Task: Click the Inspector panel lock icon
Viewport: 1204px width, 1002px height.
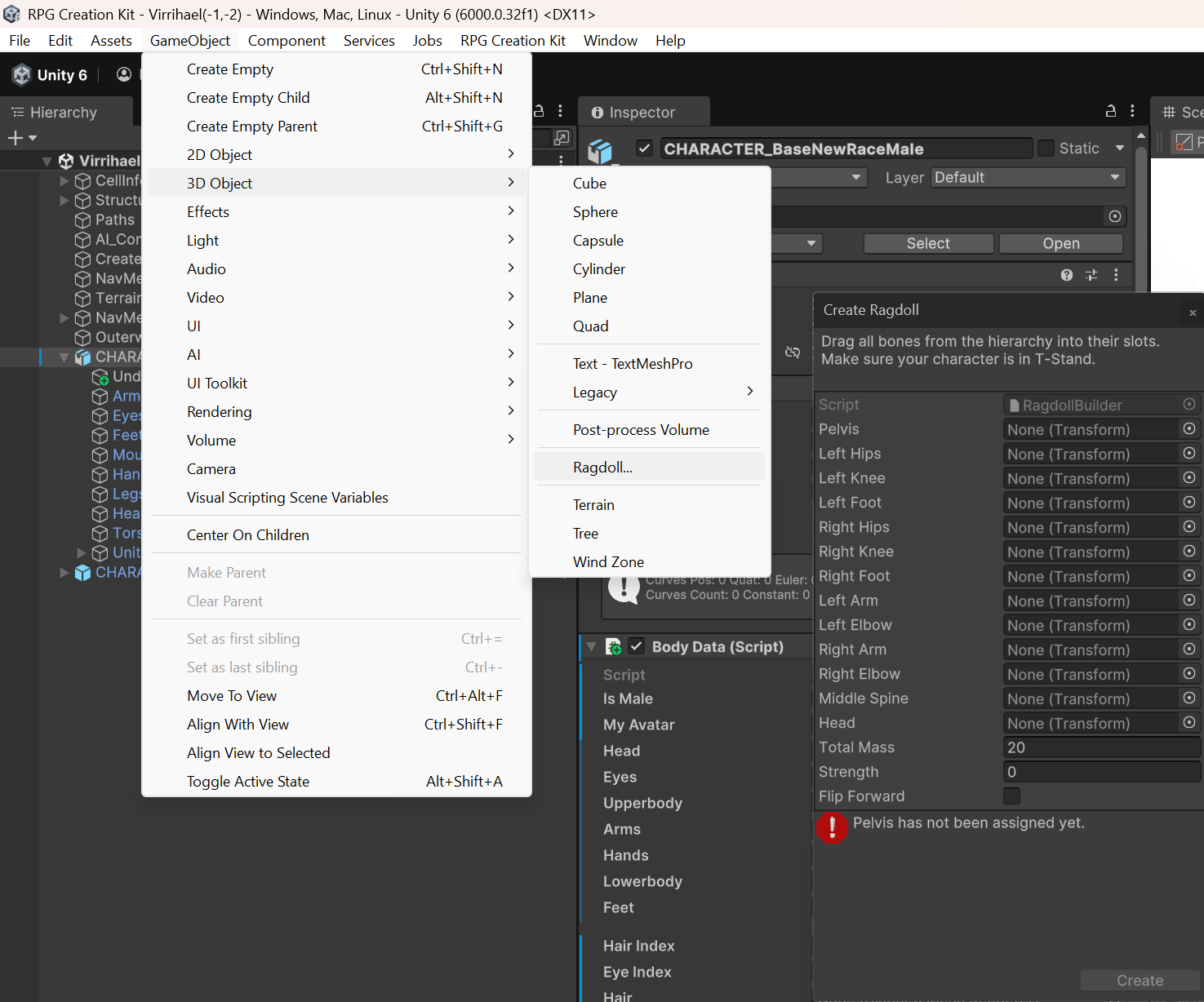Action: [x=1110, y=111]
